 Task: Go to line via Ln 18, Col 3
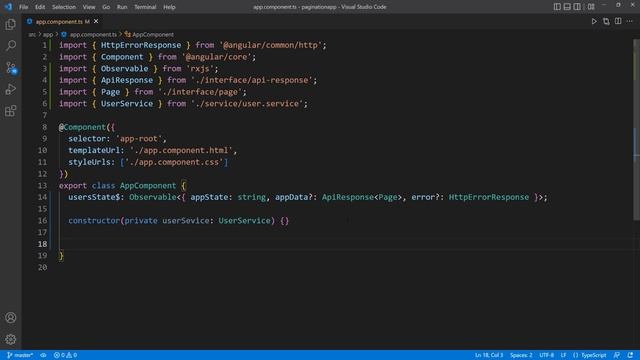tap(489, 355)
